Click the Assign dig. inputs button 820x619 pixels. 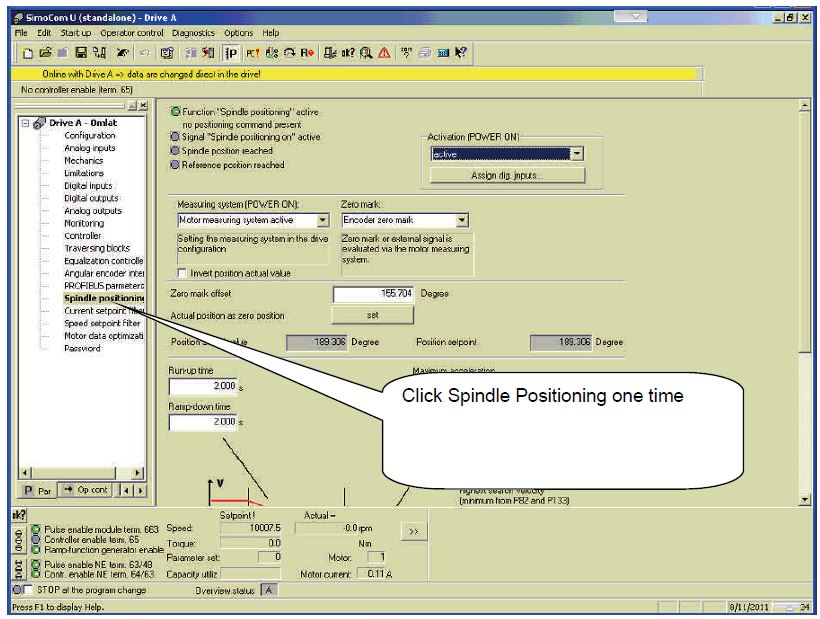(507, 175)
